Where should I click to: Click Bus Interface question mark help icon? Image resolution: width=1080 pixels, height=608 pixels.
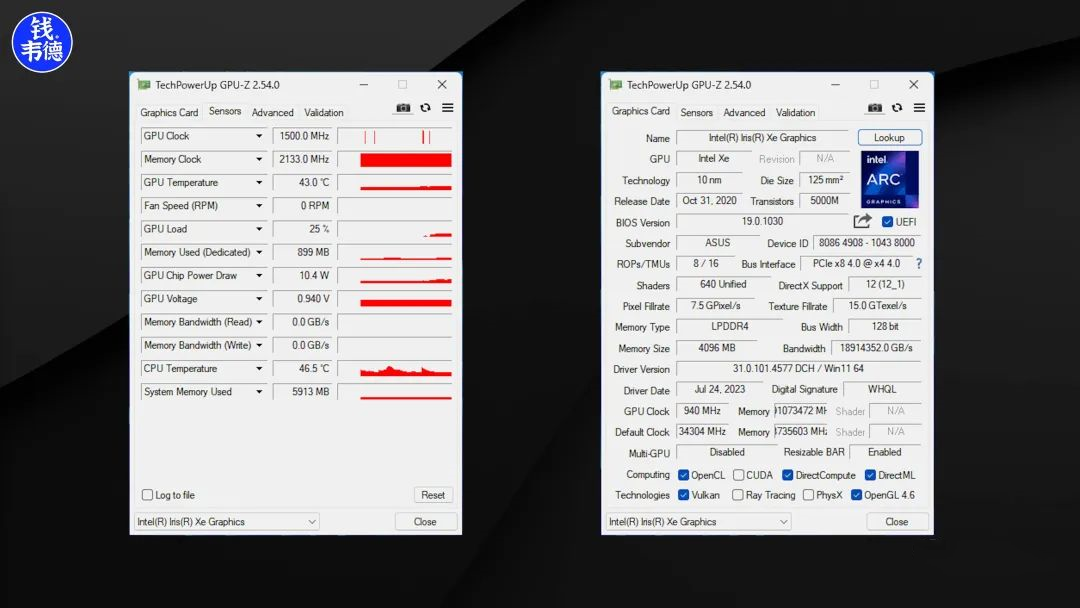919,264
